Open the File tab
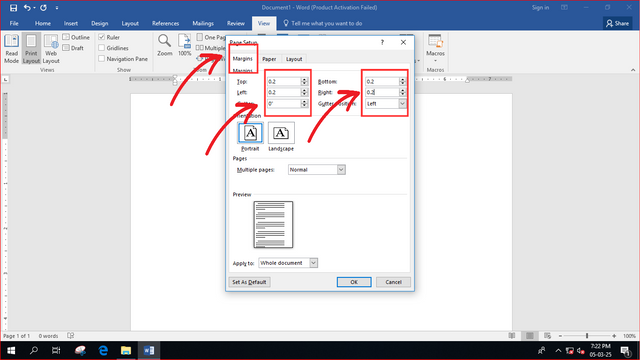 (14, 23)
